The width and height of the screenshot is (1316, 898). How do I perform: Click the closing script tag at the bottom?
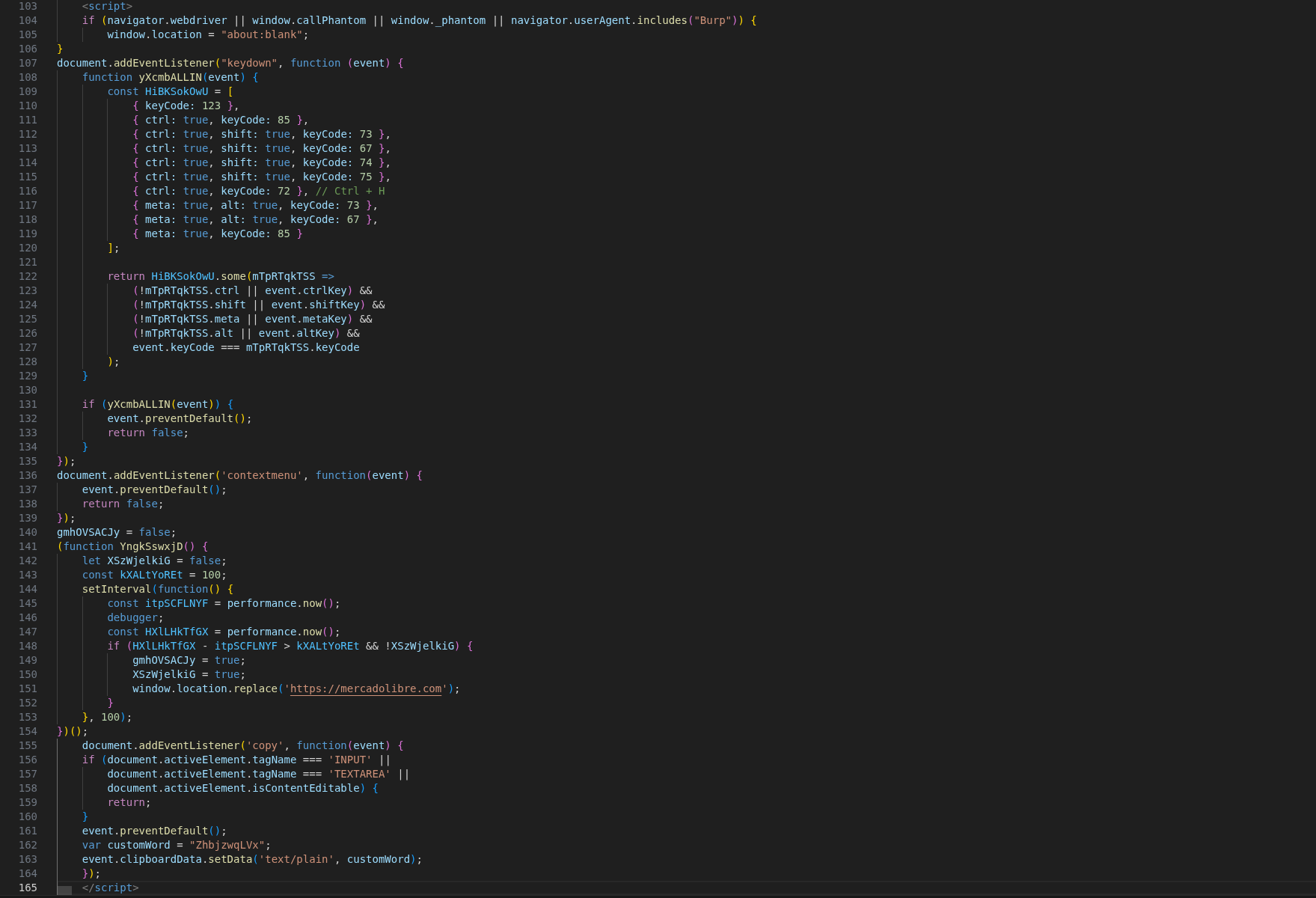click(x=110, y=888)
